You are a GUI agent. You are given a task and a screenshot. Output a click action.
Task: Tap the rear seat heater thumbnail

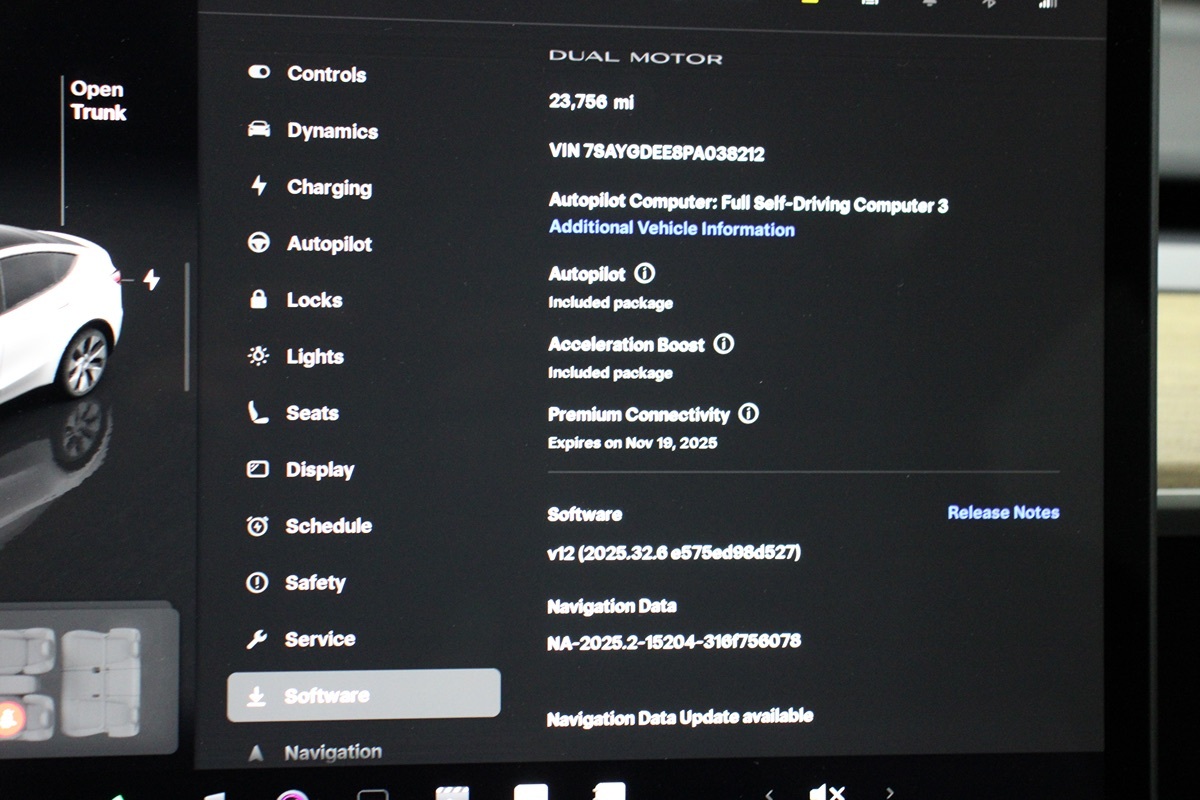pyautogui.click(x=100, y=680)
